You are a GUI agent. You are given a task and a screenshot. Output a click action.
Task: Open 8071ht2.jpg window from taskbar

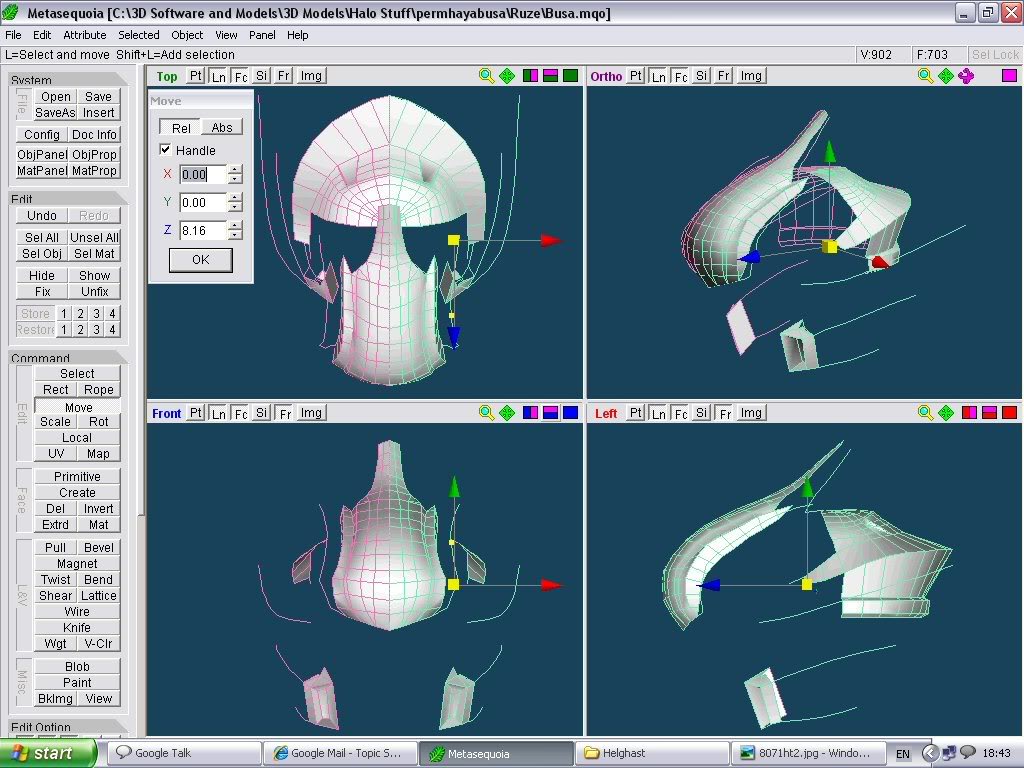808,753
